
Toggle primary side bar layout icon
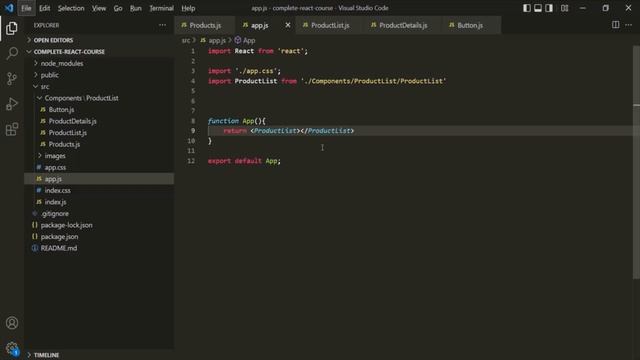point(527,8)
